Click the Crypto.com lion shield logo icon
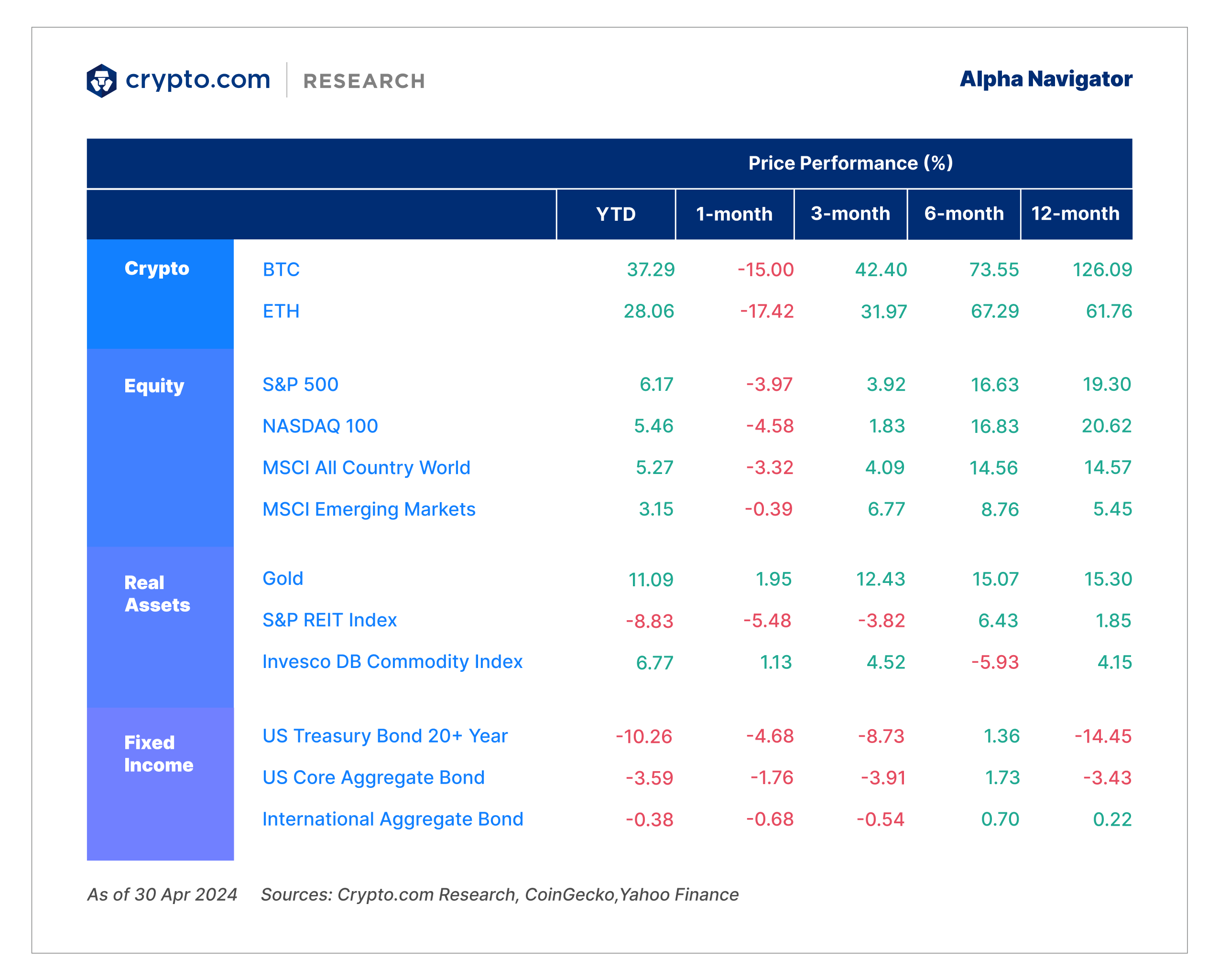Viewport: 1219px width, 980px height. 102,81
